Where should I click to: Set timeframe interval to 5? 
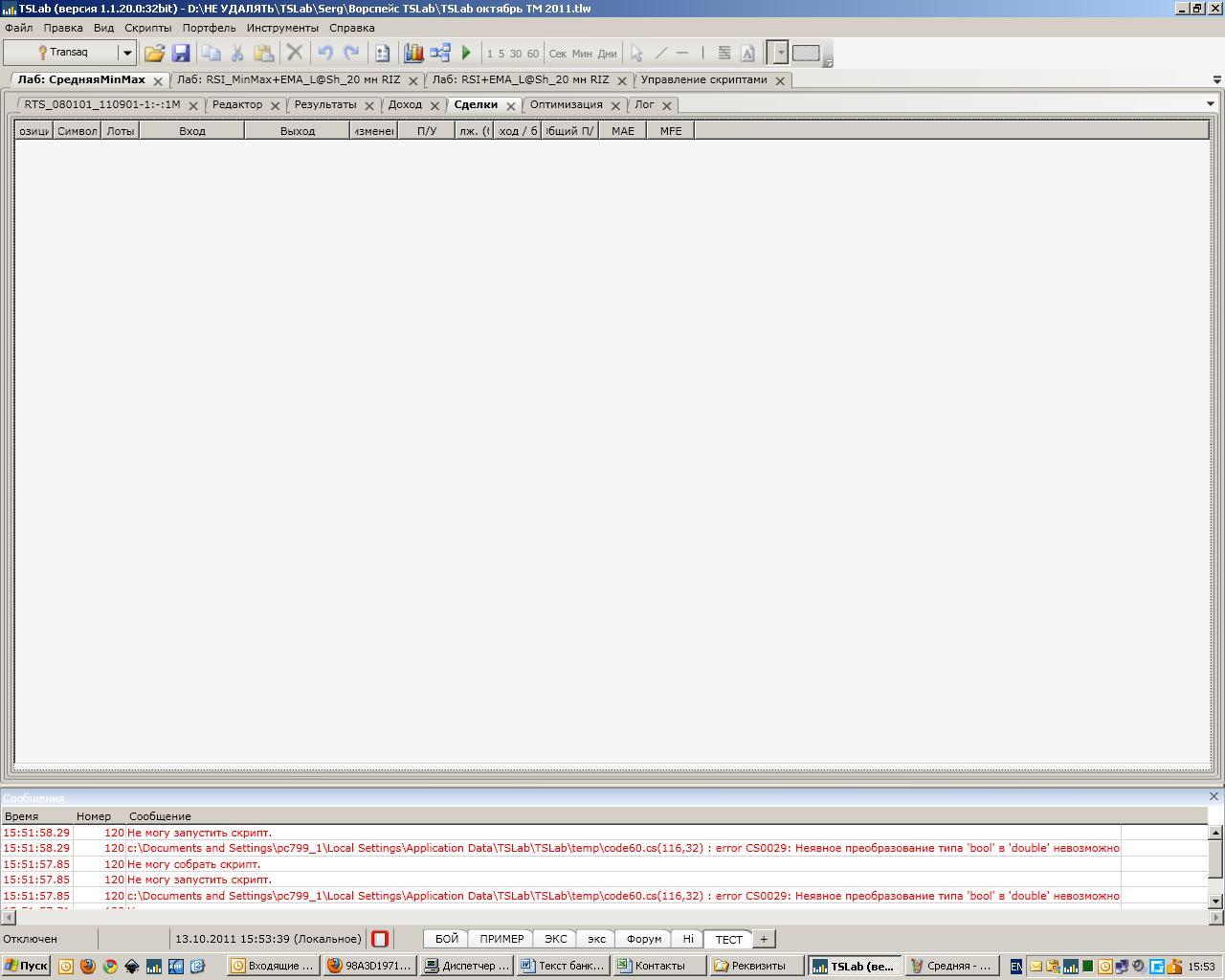[501, 54]
